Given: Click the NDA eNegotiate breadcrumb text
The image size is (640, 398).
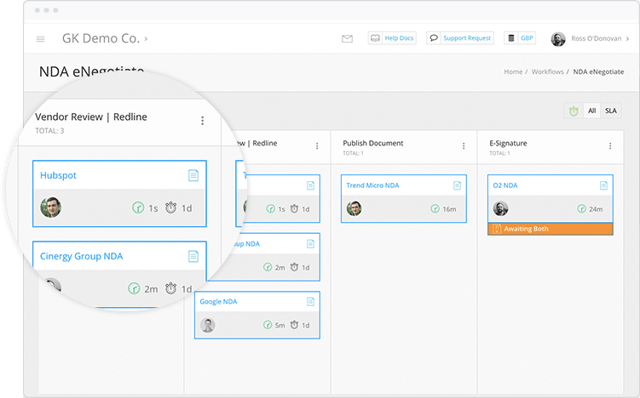Looking at the screenshot, I should pos(598,72).
